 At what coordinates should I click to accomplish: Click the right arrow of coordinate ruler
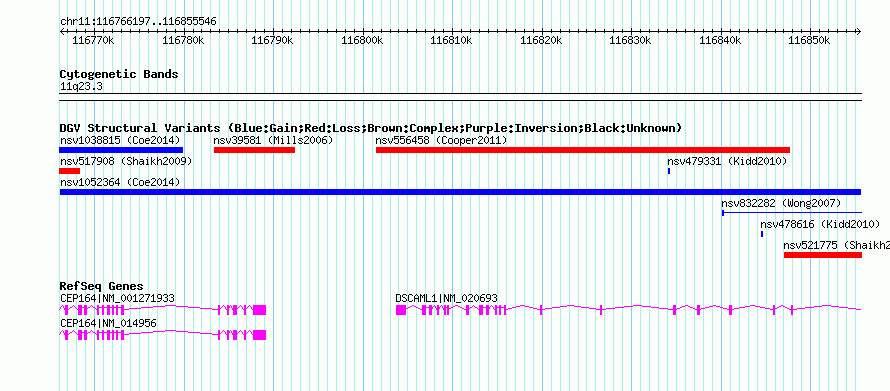coord(859,31)
